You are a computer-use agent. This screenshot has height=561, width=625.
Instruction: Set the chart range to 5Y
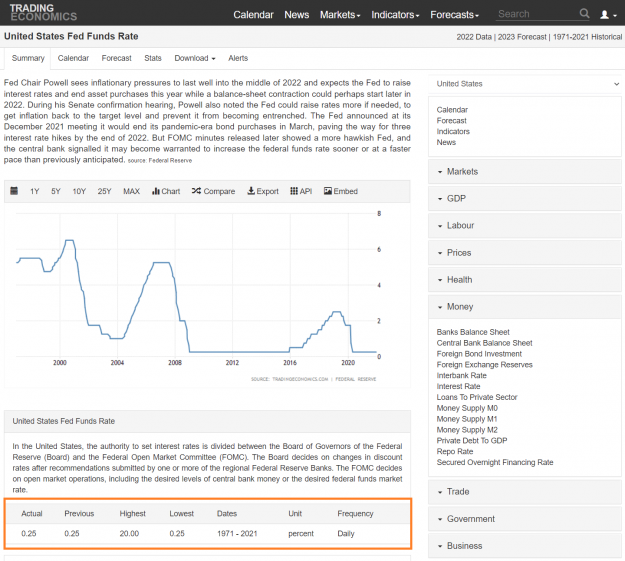pos(56,191)
